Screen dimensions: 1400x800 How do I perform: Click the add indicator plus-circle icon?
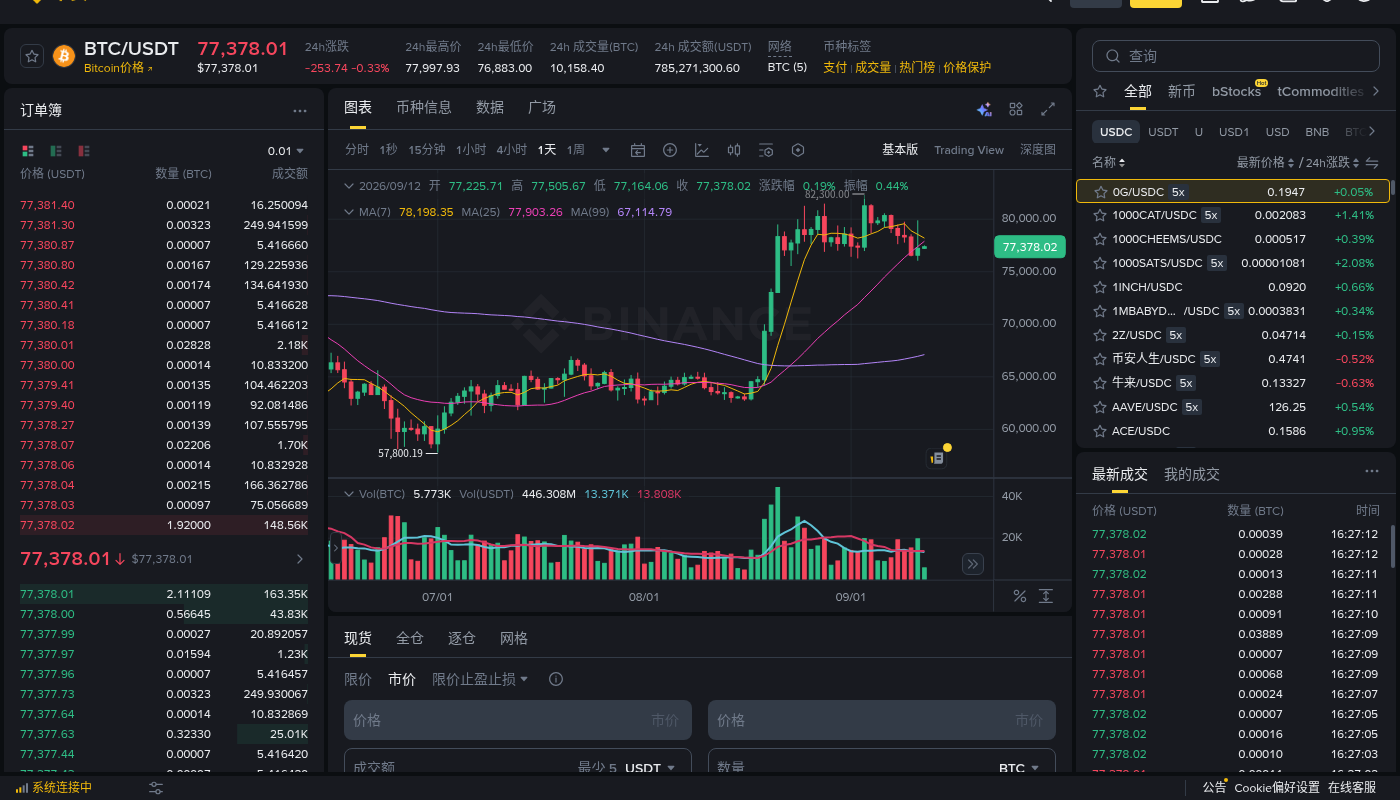click(670, 150)
